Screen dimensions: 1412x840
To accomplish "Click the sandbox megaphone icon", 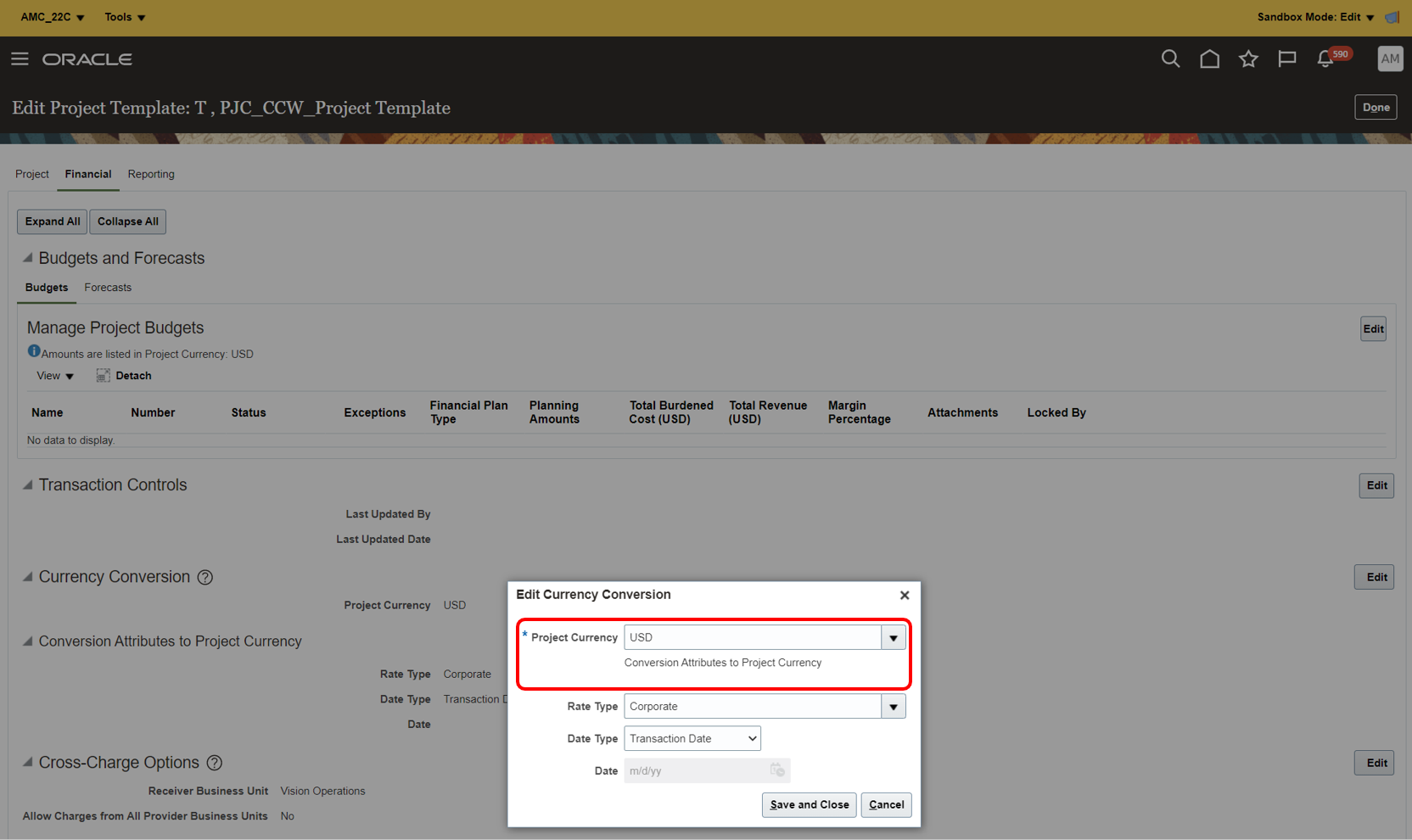I will (x=1392, y=17).
